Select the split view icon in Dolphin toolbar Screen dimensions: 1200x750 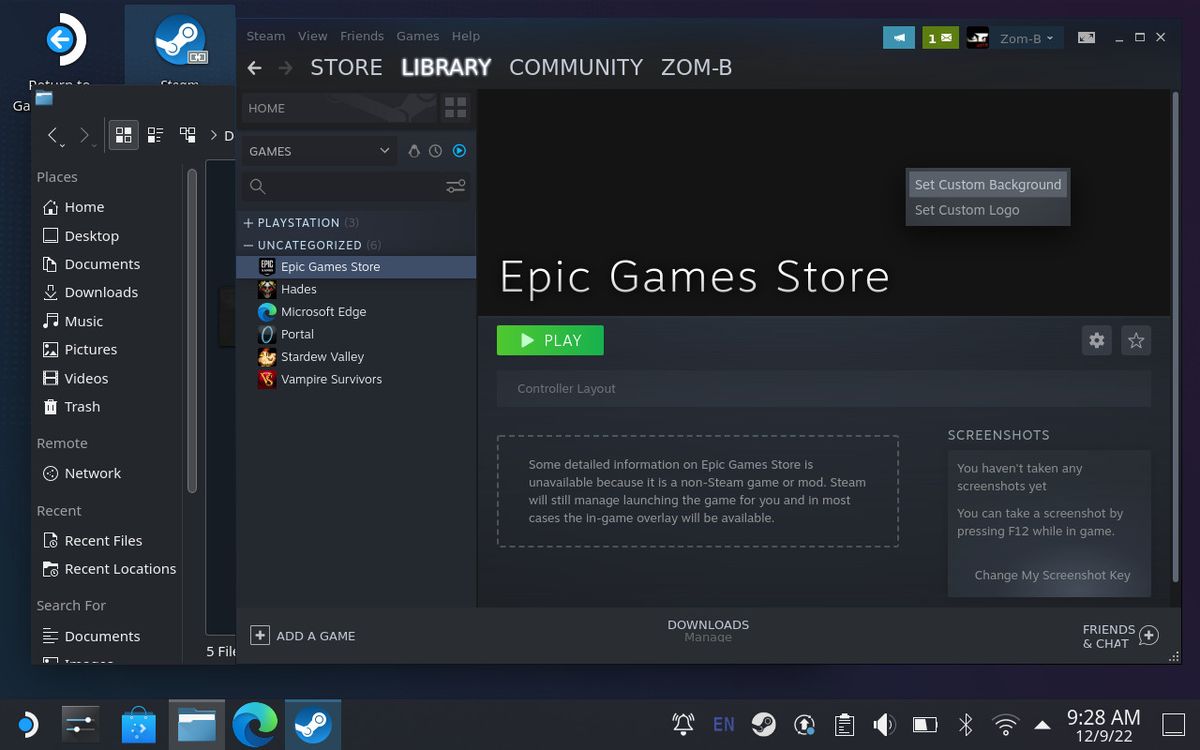(x=187, y=134)
